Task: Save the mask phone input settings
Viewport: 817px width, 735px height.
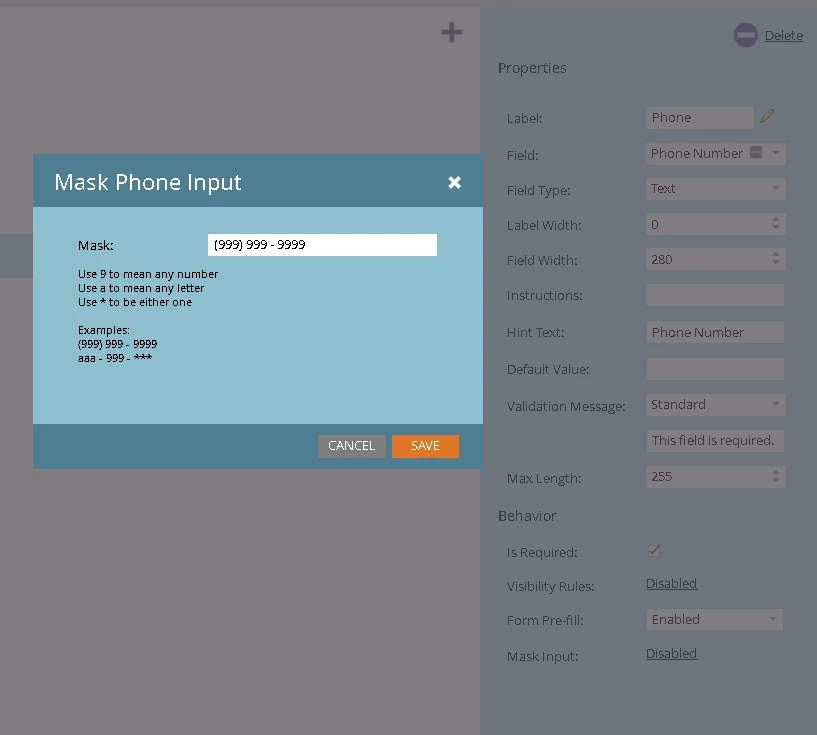Action: tap(425, 446)
